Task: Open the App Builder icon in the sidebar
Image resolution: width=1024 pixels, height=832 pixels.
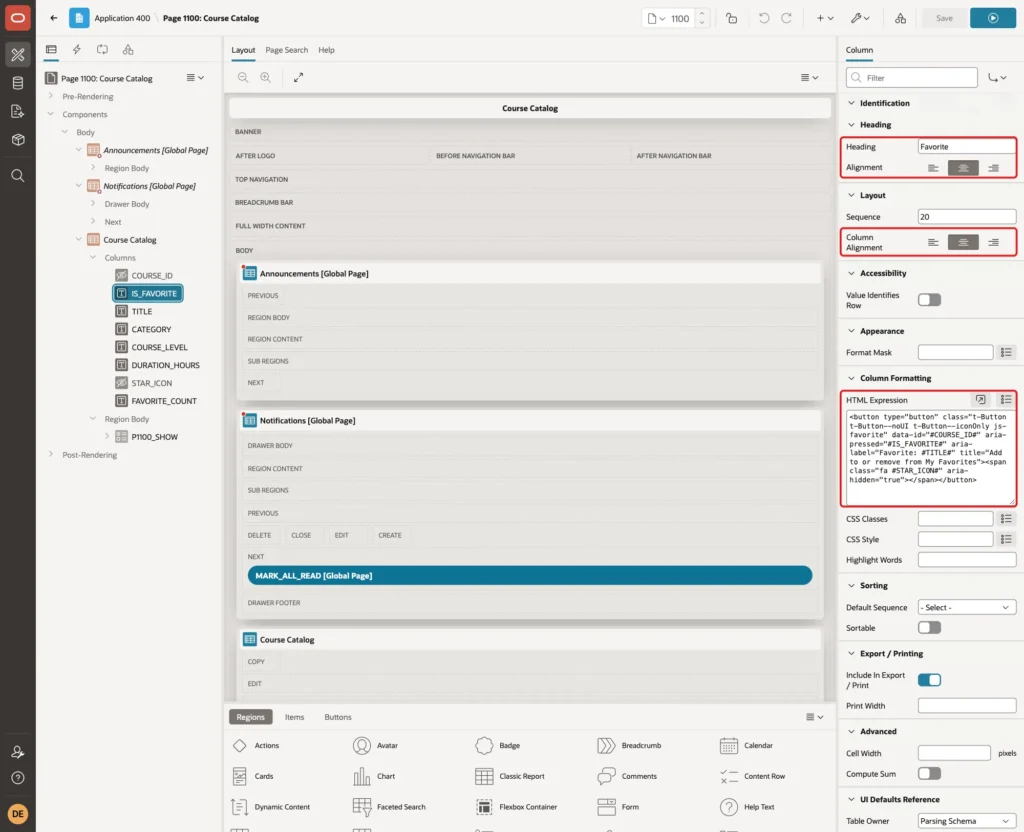Action: click(x=18, y=54)
